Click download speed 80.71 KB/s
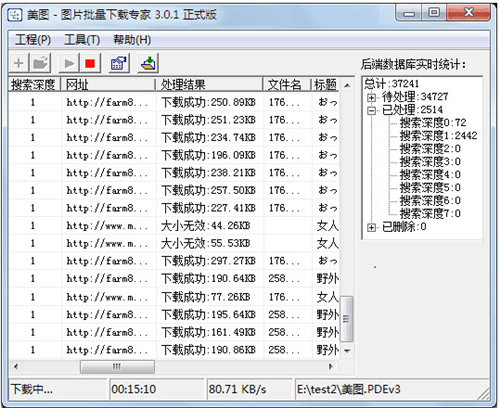The width and height of the screenshot is (500, 408). tap(237, 389)
